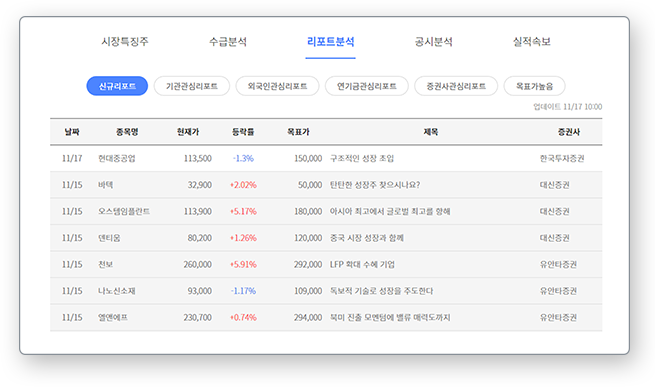Screen dimensions: 655x387
Task: Open the 실적속보 tab
Action: [x=531, y=41]
